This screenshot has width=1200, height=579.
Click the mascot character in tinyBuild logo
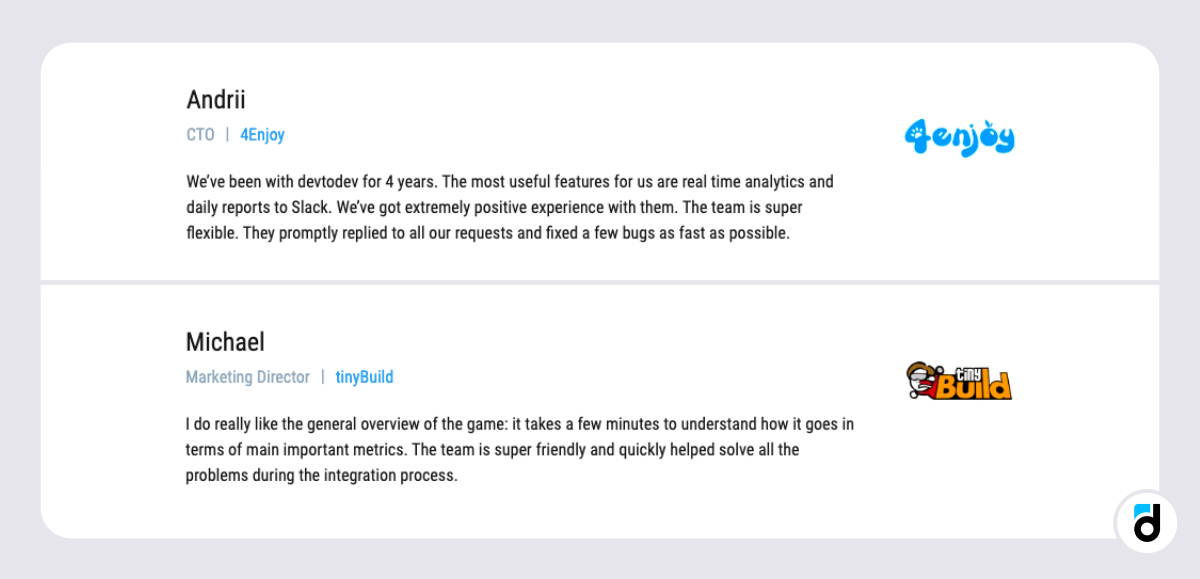[x=919, y=381]
